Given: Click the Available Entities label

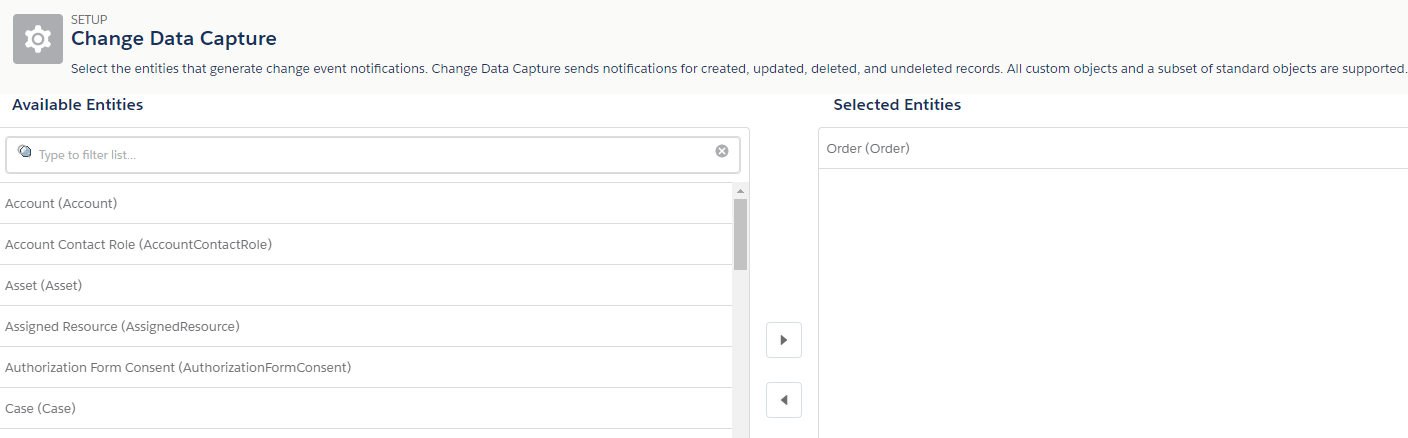Looking at the screenshot, I should click(x=77, y=105).
